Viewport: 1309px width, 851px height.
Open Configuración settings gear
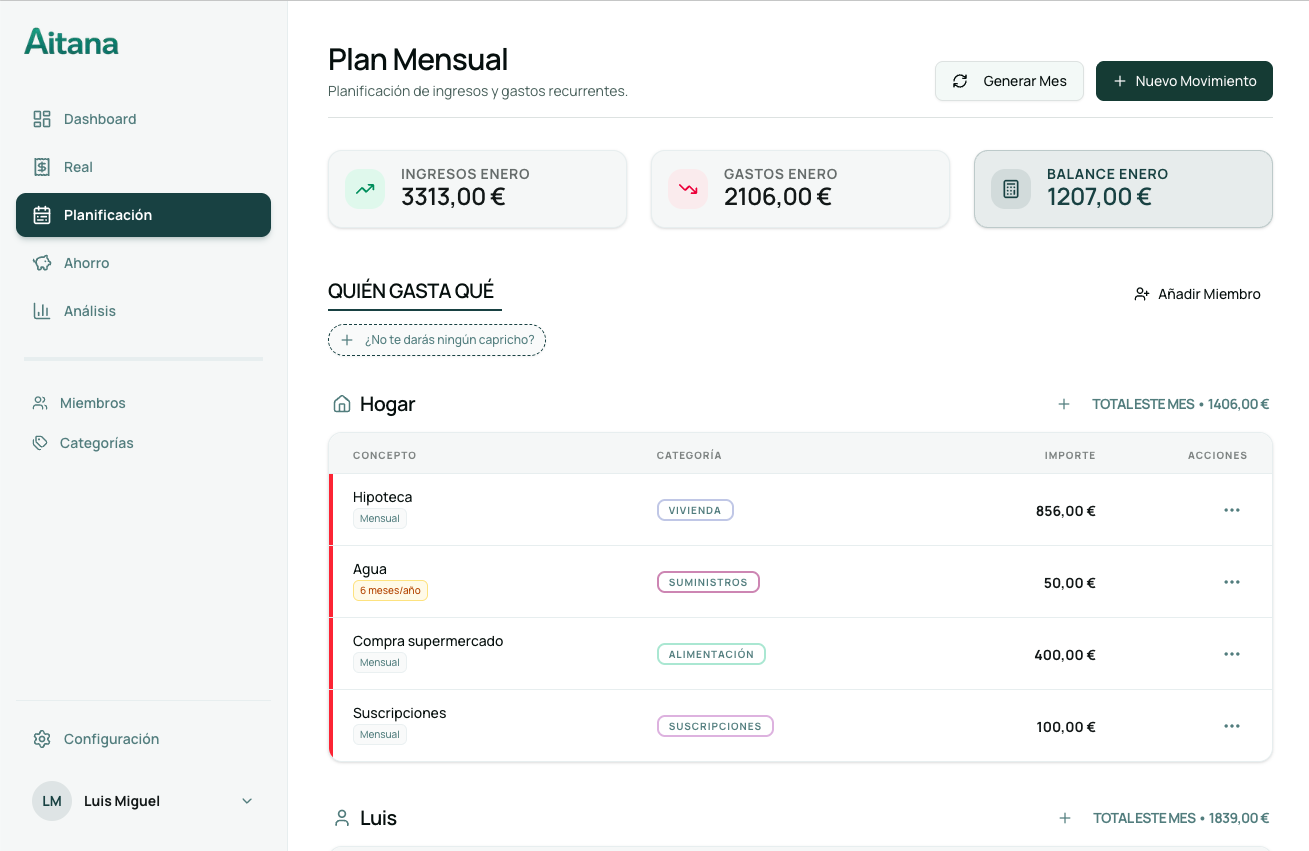tap(42, 739)
